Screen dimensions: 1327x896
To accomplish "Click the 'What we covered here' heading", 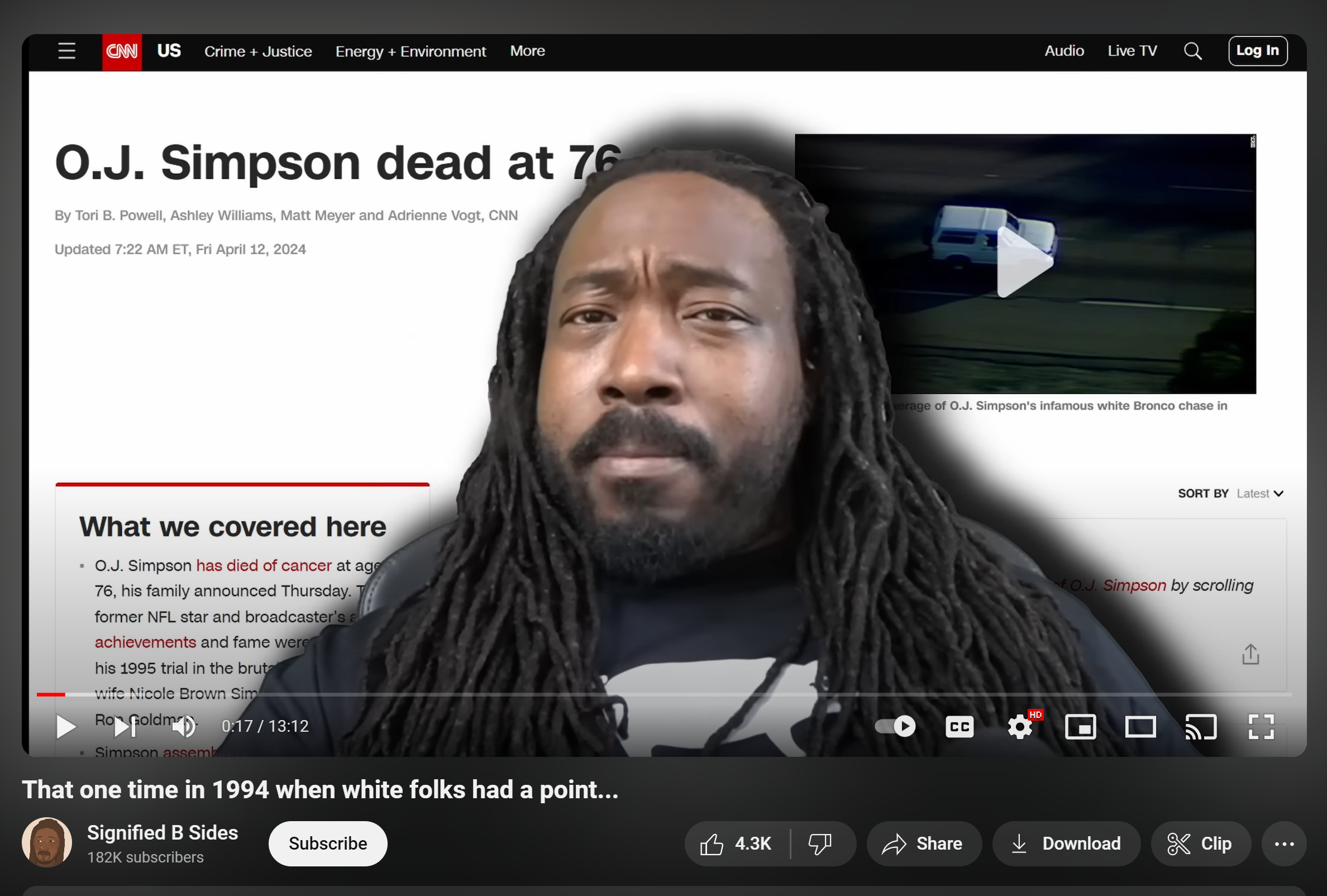I will click(x=232, y=527).
